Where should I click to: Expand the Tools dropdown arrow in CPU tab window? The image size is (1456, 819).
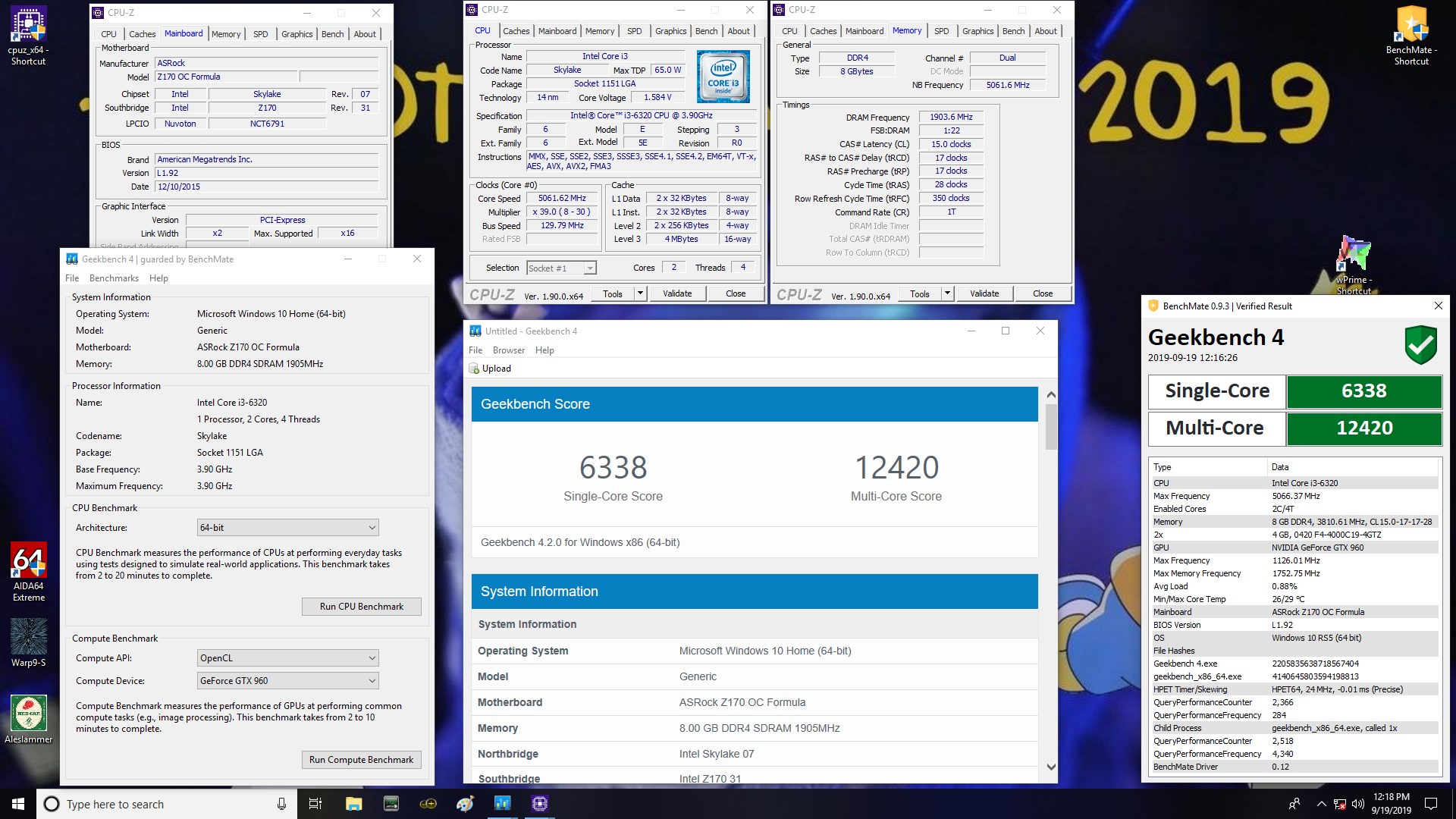pyautogui.click(x=640, y=293)
